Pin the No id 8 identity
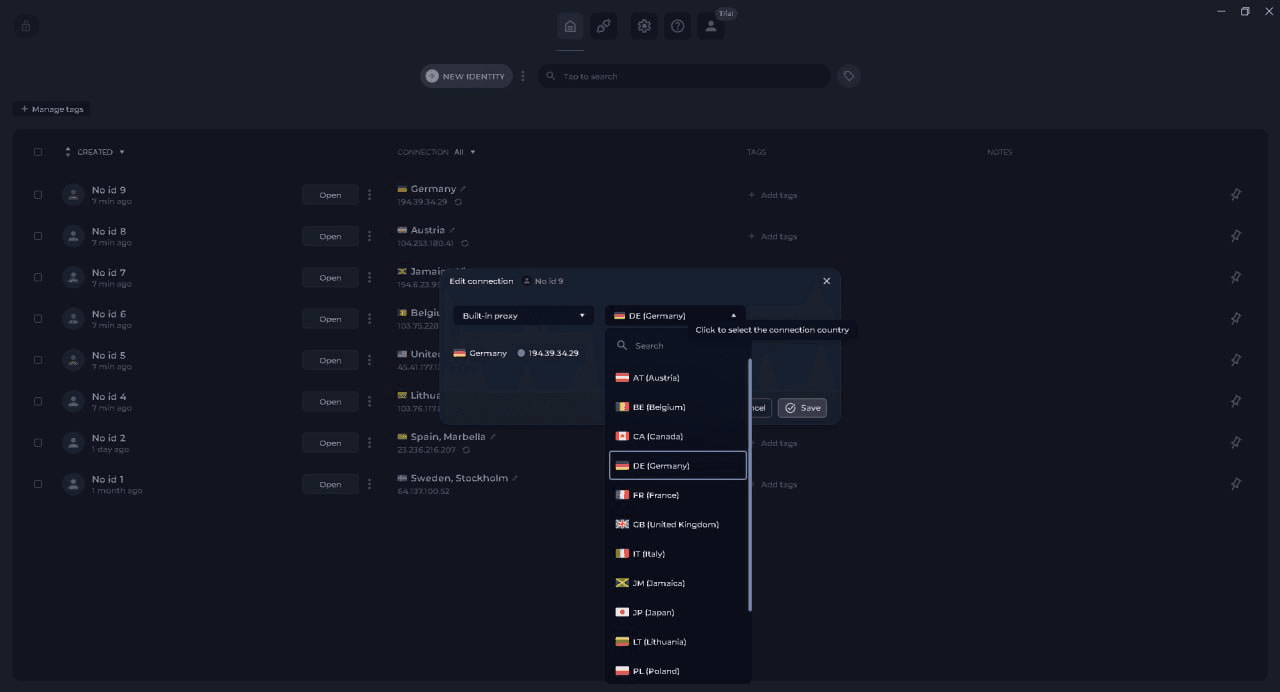This screenshot has width=1280, height=692. coord(1236,236)
